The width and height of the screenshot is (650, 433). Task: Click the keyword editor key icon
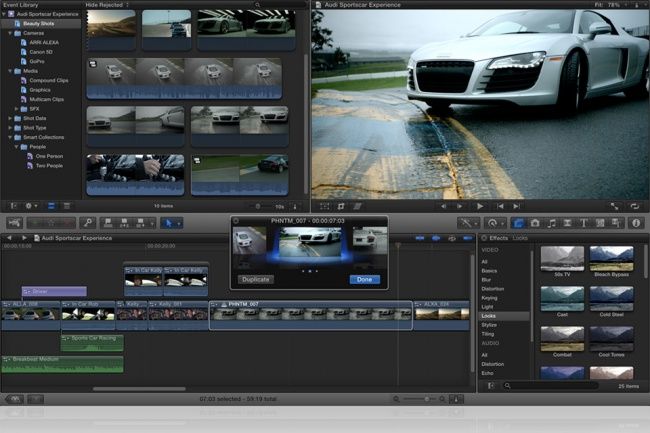click(87, 223)
